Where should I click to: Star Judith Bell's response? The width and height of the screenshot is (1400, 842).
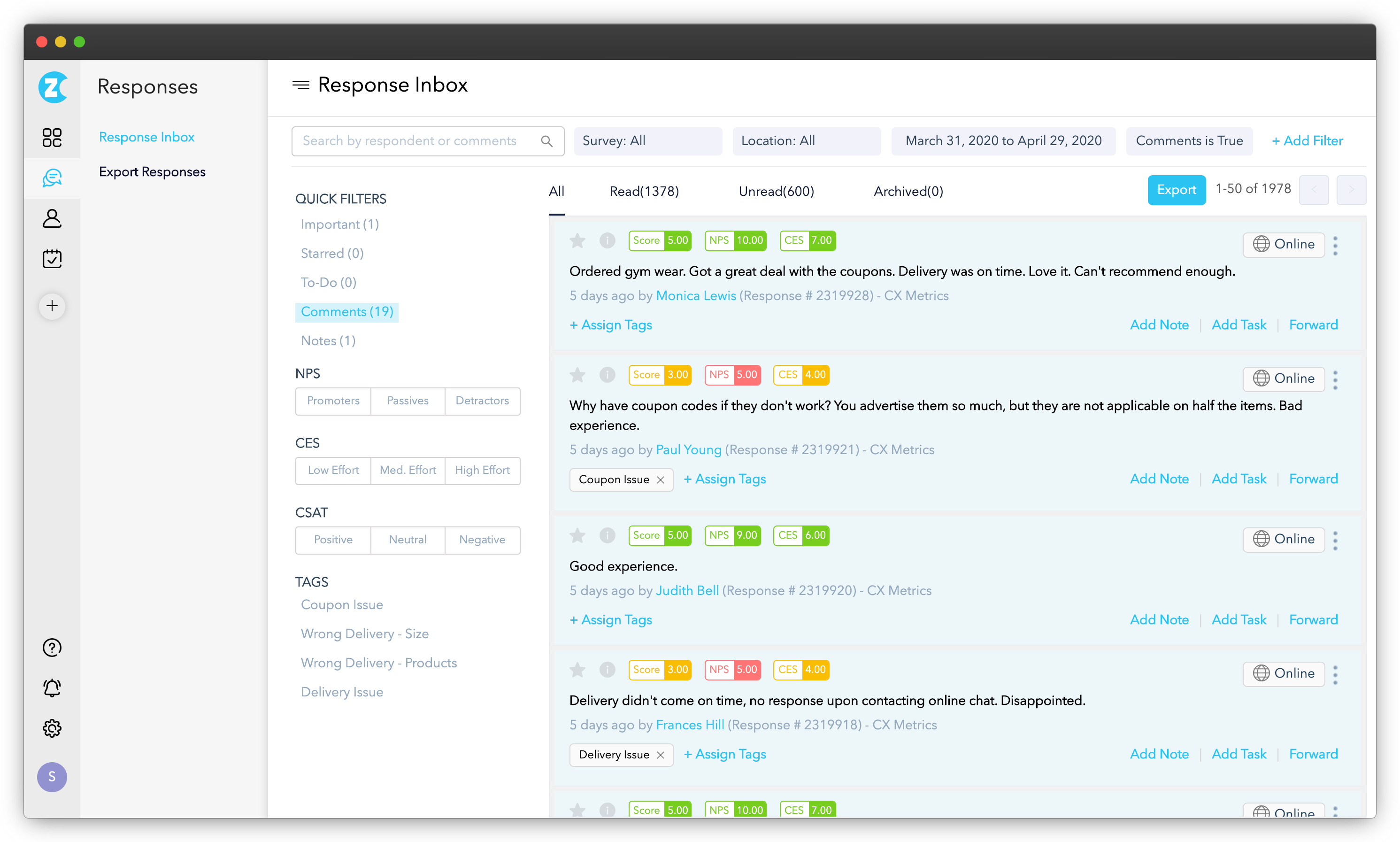tap(577, 536)
